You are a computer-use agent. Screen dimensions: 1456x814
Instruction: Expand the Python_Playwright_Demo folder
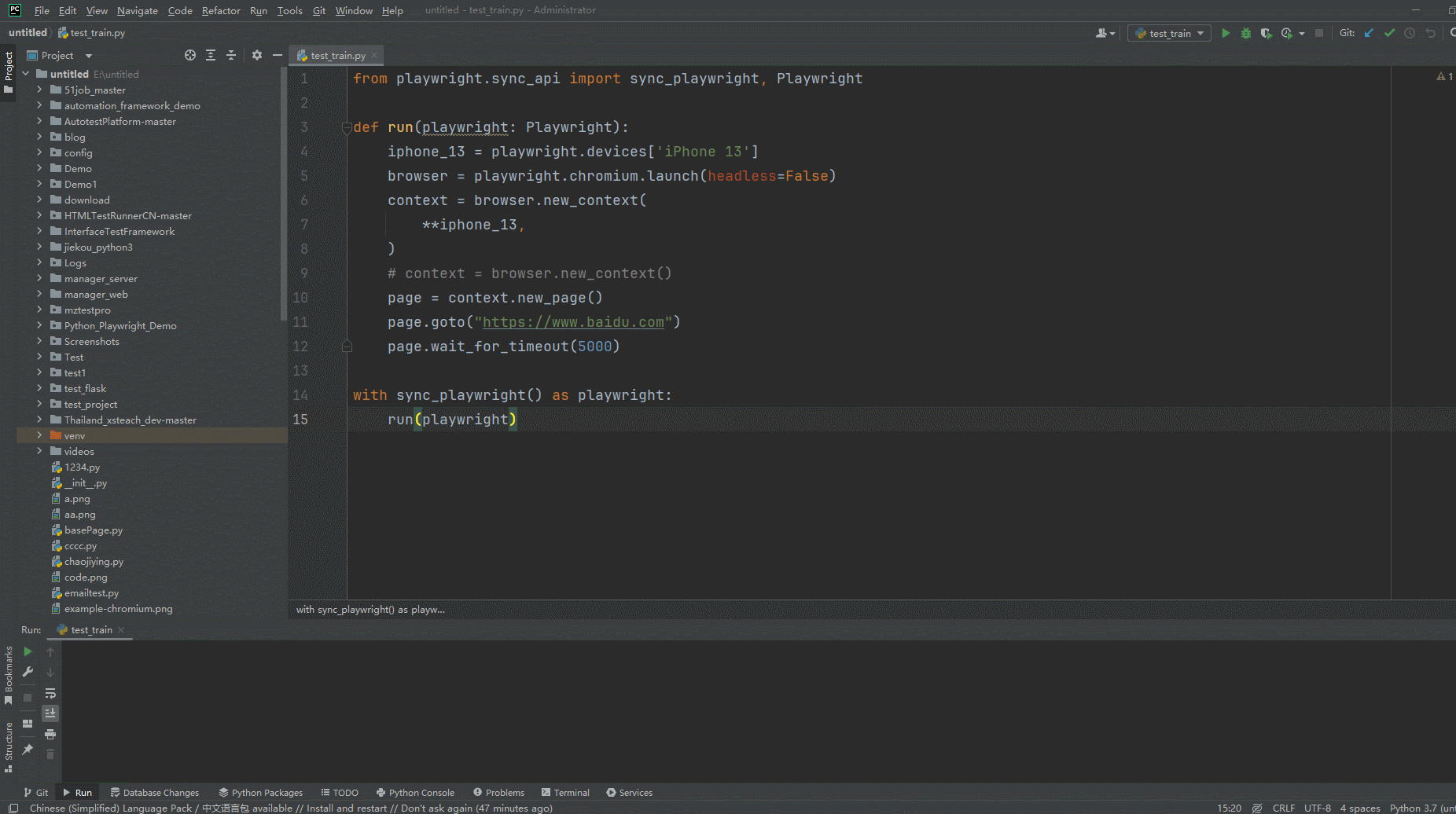(x=39, y=325)
